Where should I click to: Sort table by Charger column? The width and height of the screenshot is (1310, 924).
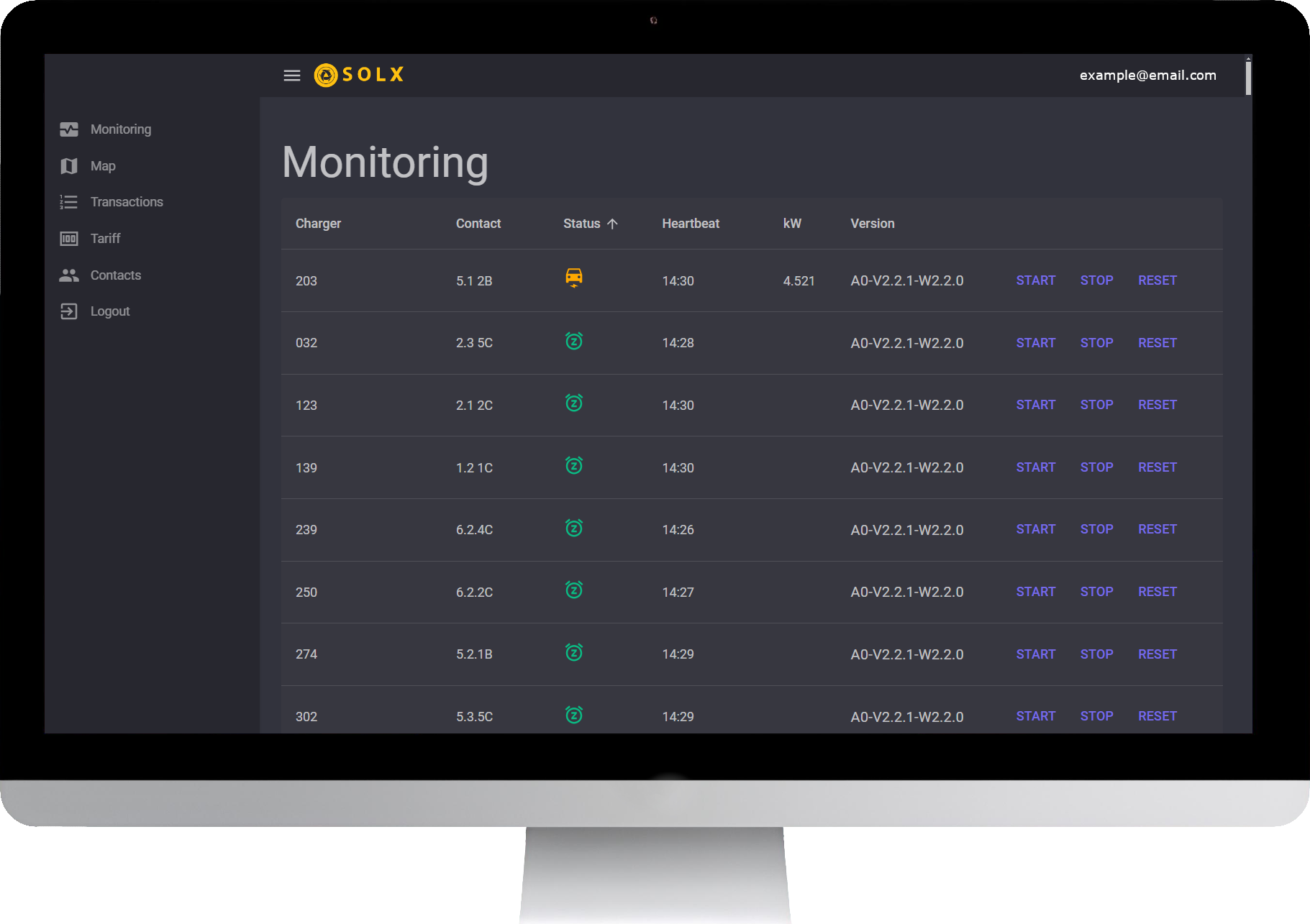tap(318, 224)
